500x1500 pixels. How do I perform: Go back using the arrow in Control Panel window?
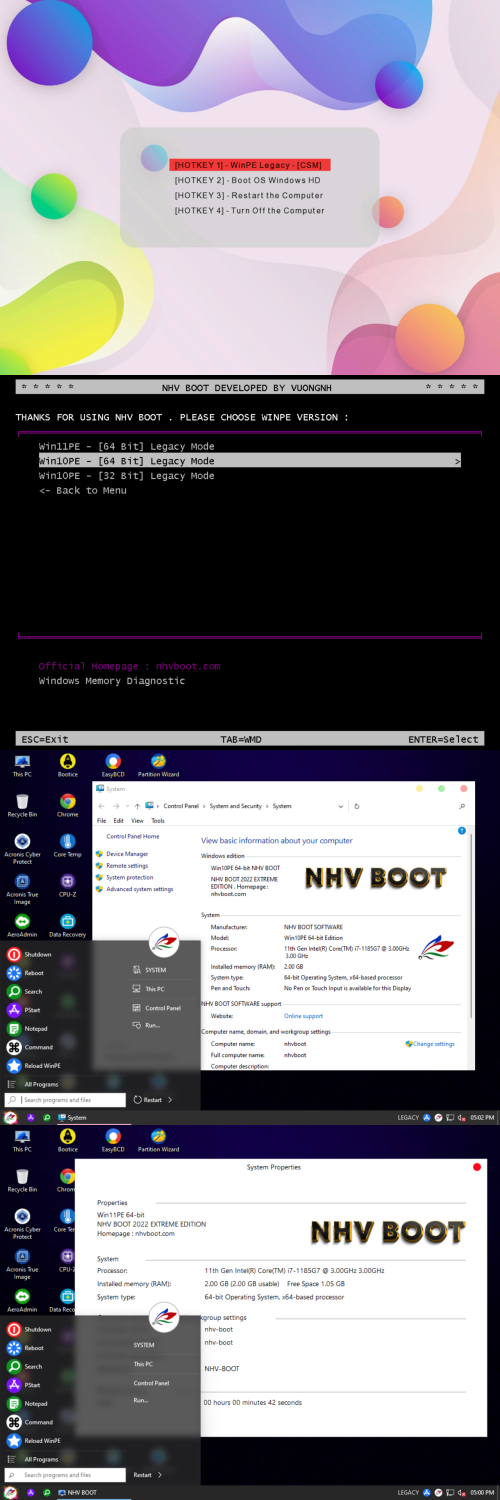pos(101,806)
